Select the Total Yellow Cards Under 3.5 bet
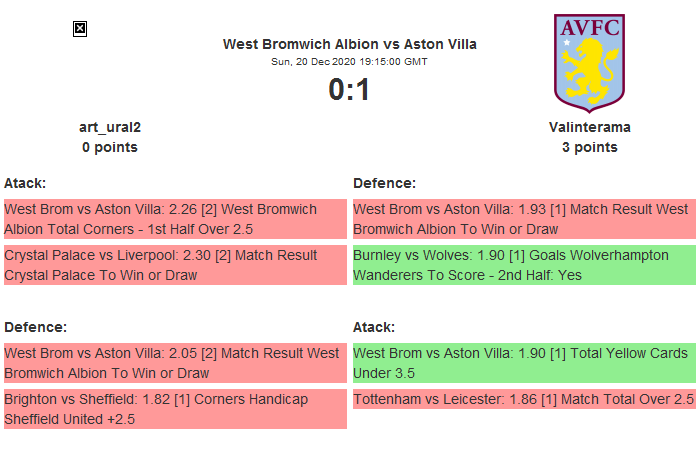This screenshot has width=700, height=460. click(x=523, y=363)
